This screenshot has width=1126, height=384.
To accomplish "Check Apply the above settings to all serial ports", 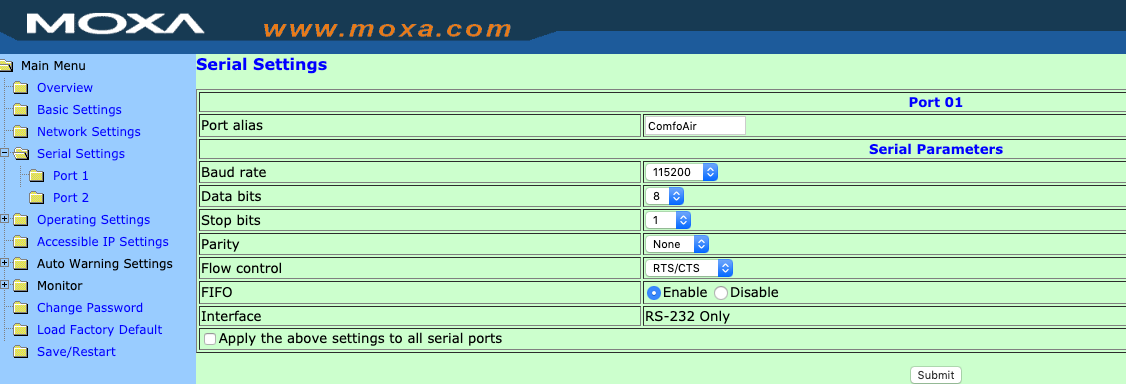I will pyautogui.click(x=210, y=339).
